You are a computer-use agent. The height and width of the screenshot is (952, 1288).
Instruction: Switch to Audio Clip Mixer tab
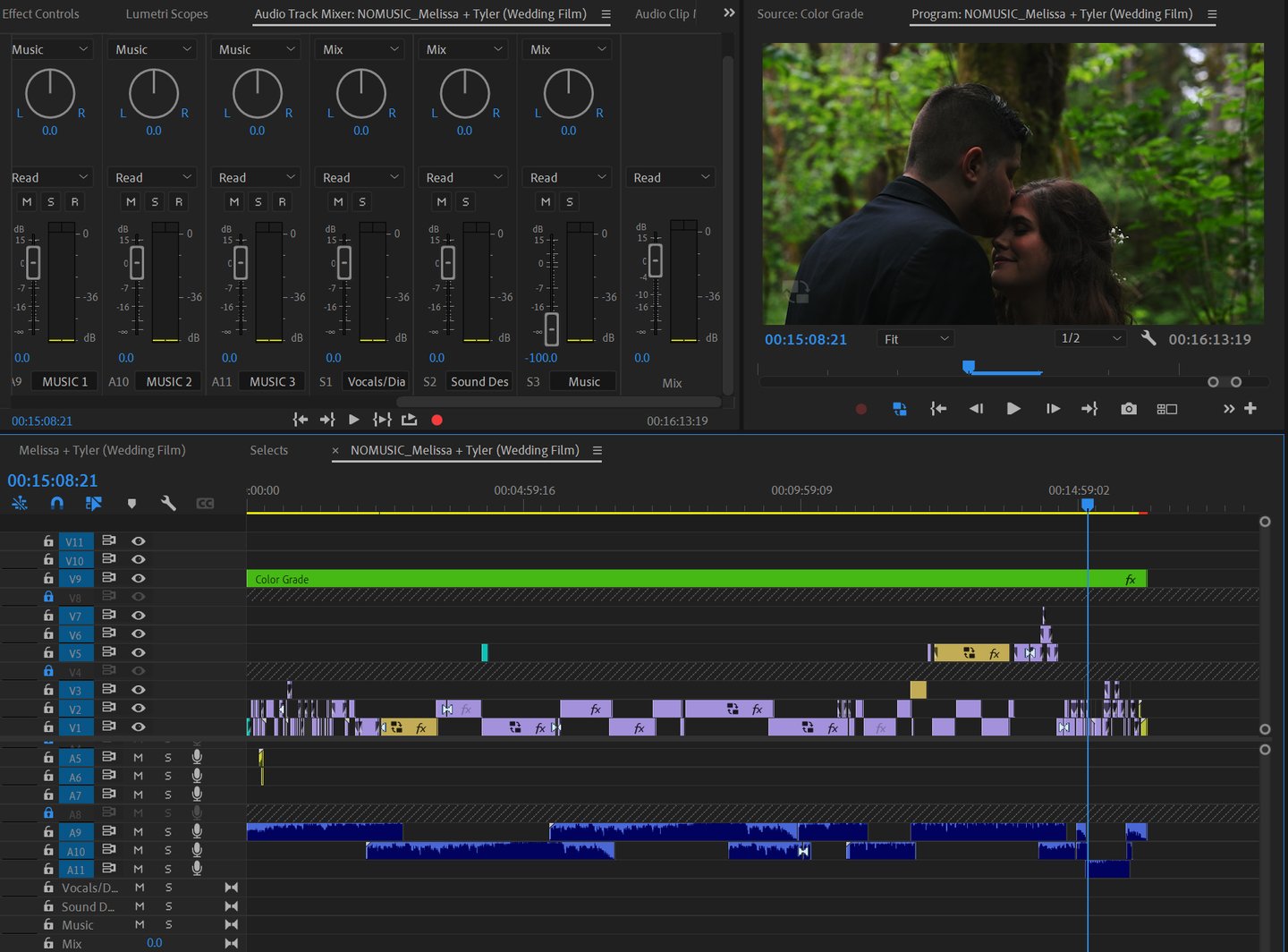click(665, 14)
